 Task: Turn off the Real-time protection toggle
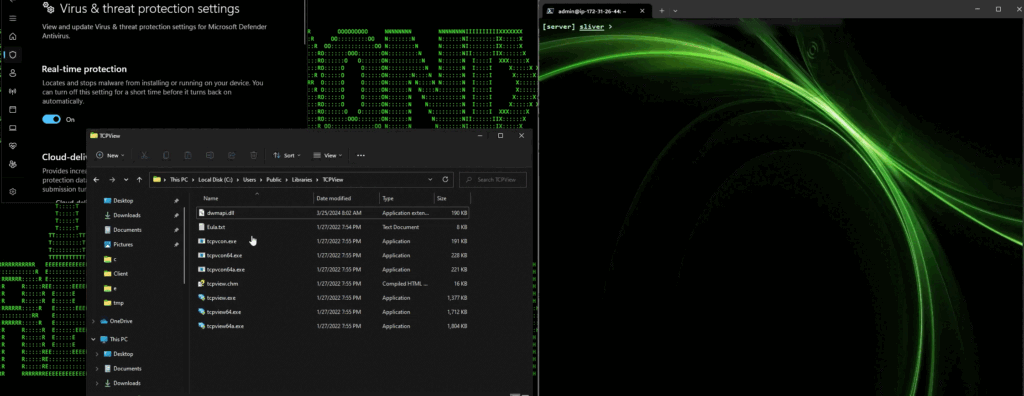click(x=52, y=120)
